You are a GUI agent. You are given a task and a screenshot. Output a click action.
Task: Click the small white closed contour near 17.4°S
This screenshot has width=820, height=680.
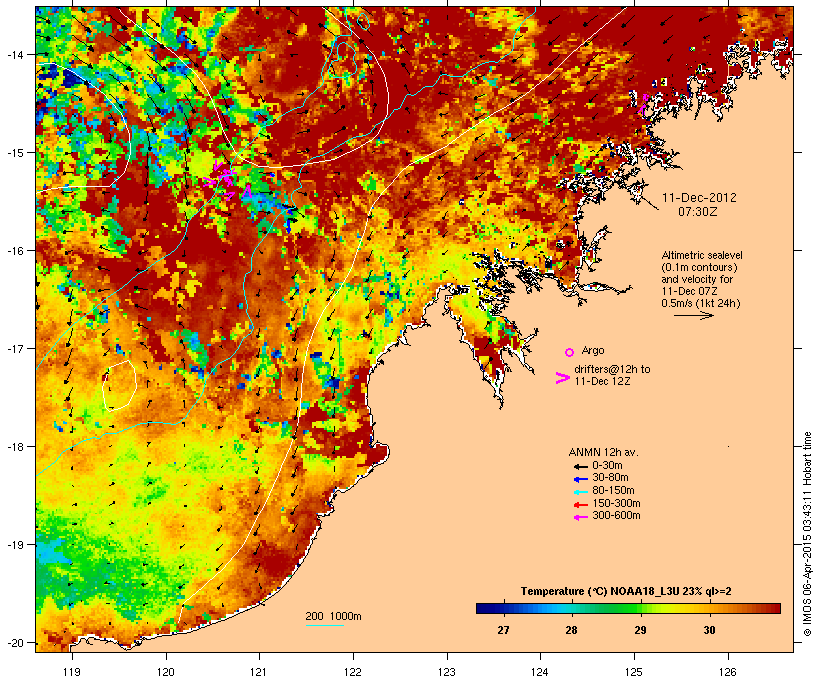[x=120, y=386]
